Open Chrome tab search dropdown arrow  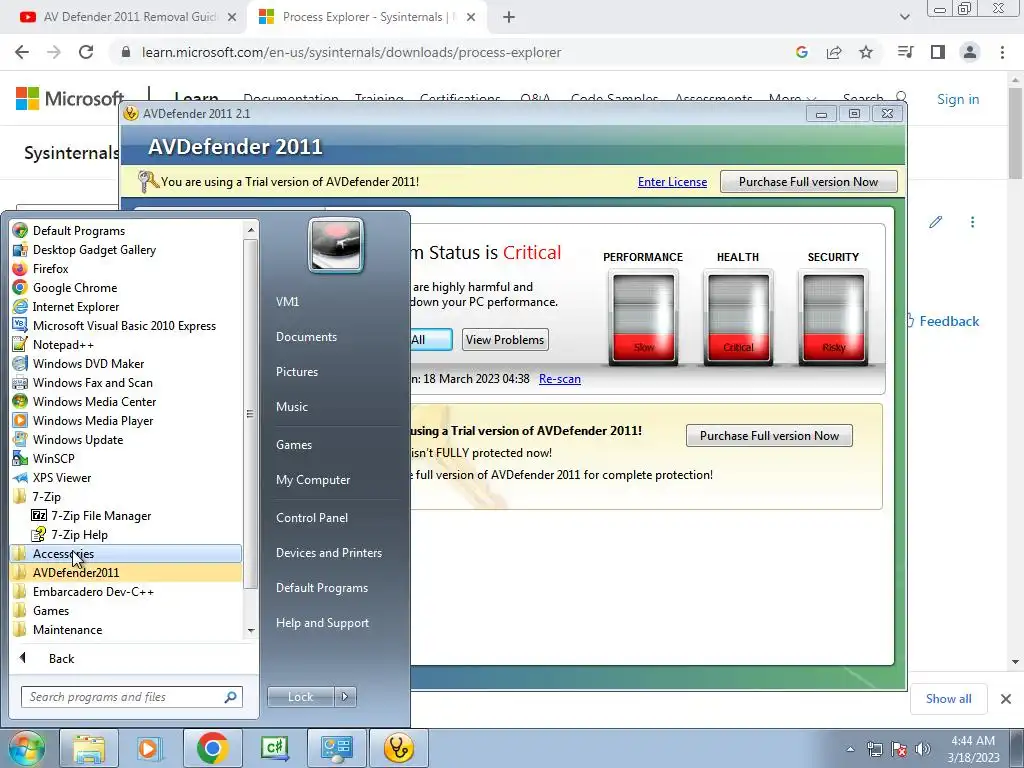point(904,17)
